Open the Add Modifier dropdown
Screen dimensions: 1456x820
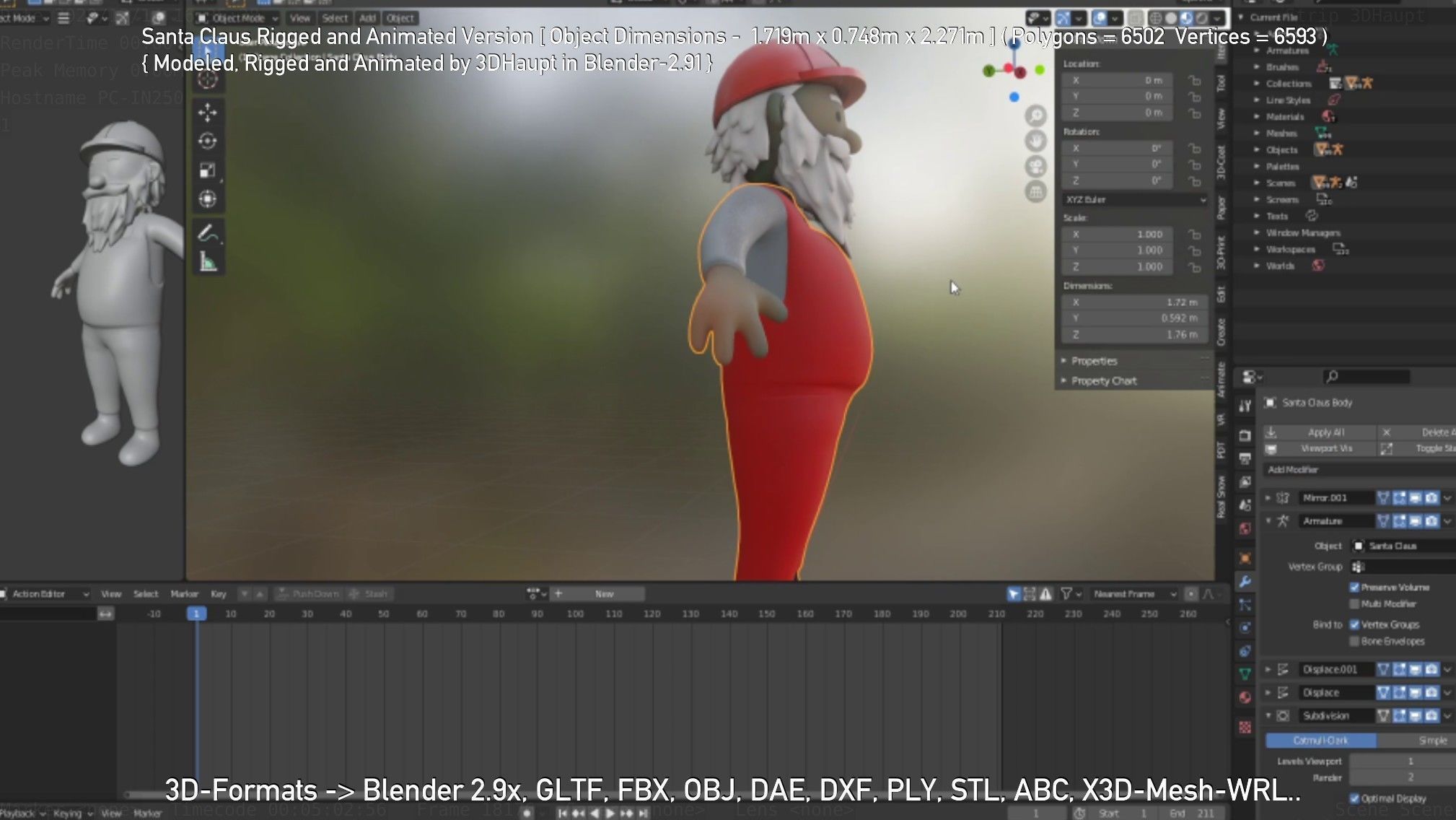coord(1359,470)
